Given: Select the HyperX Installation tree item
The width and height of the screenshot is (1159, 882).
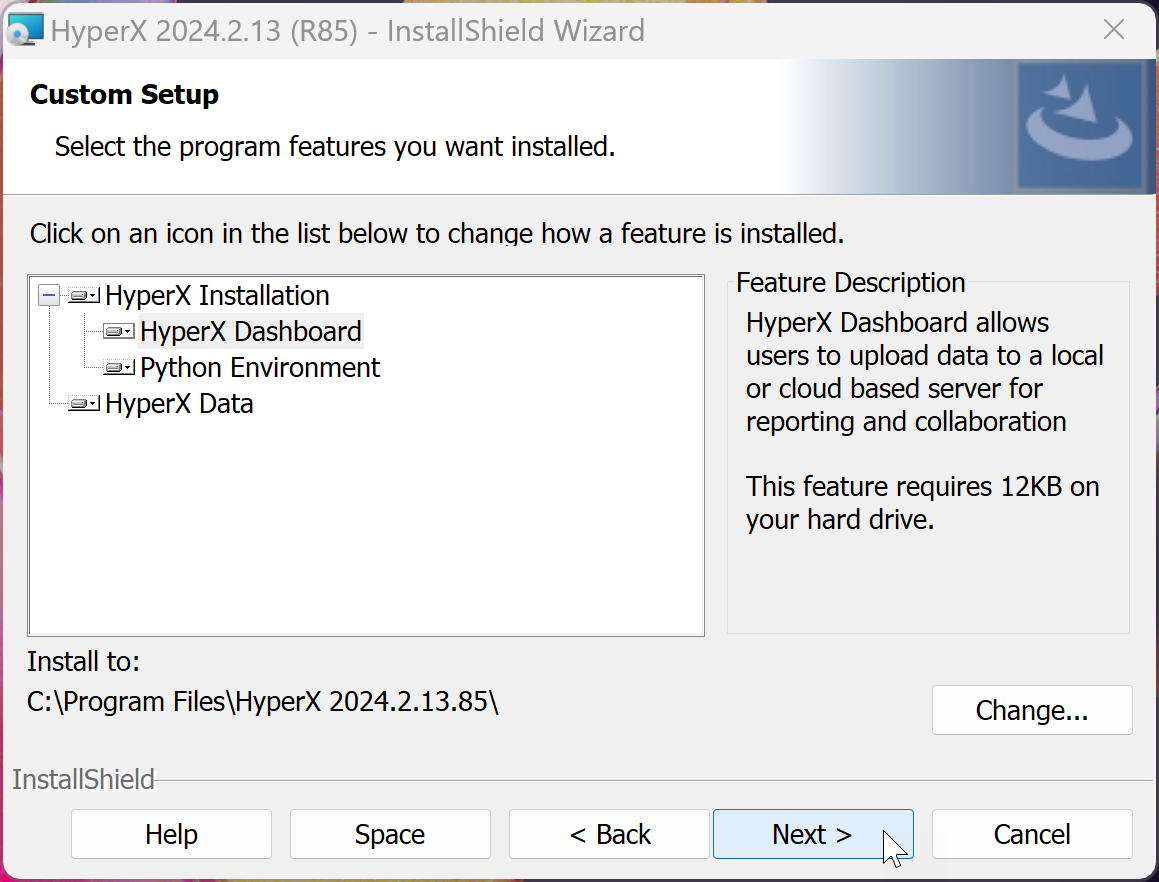Looking at the screenshot, I should tap(217, 296).
